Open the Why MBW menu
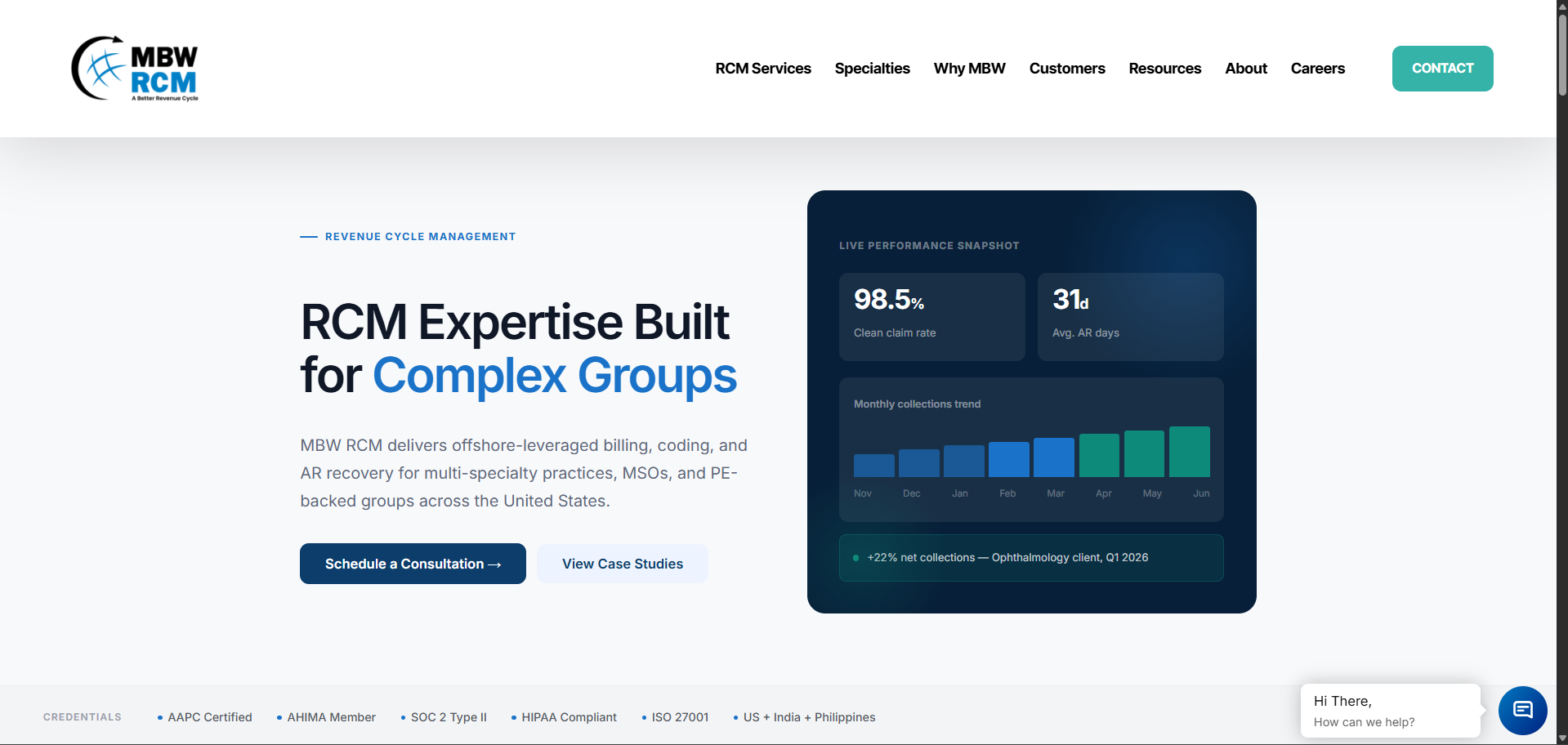1568x745 pixels. coord(969,69)
